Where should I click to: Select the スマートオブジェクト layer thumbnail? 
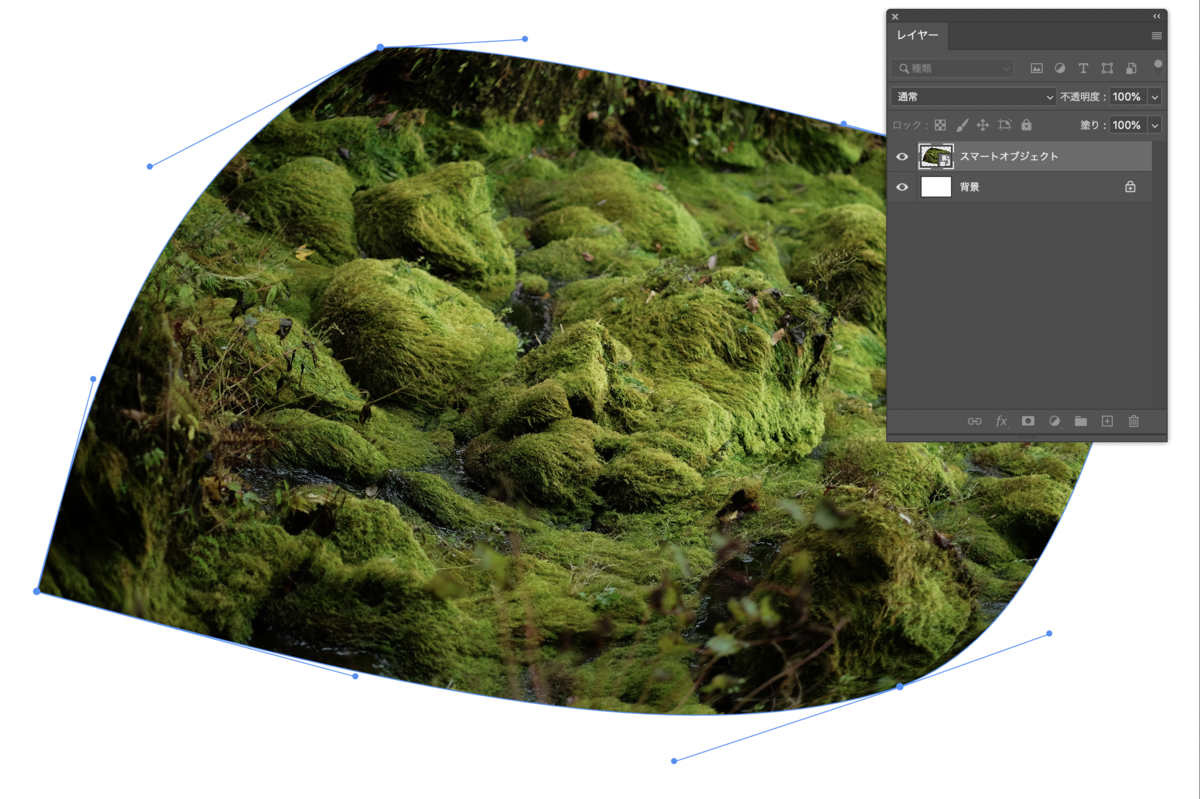[x=936, y=156]
